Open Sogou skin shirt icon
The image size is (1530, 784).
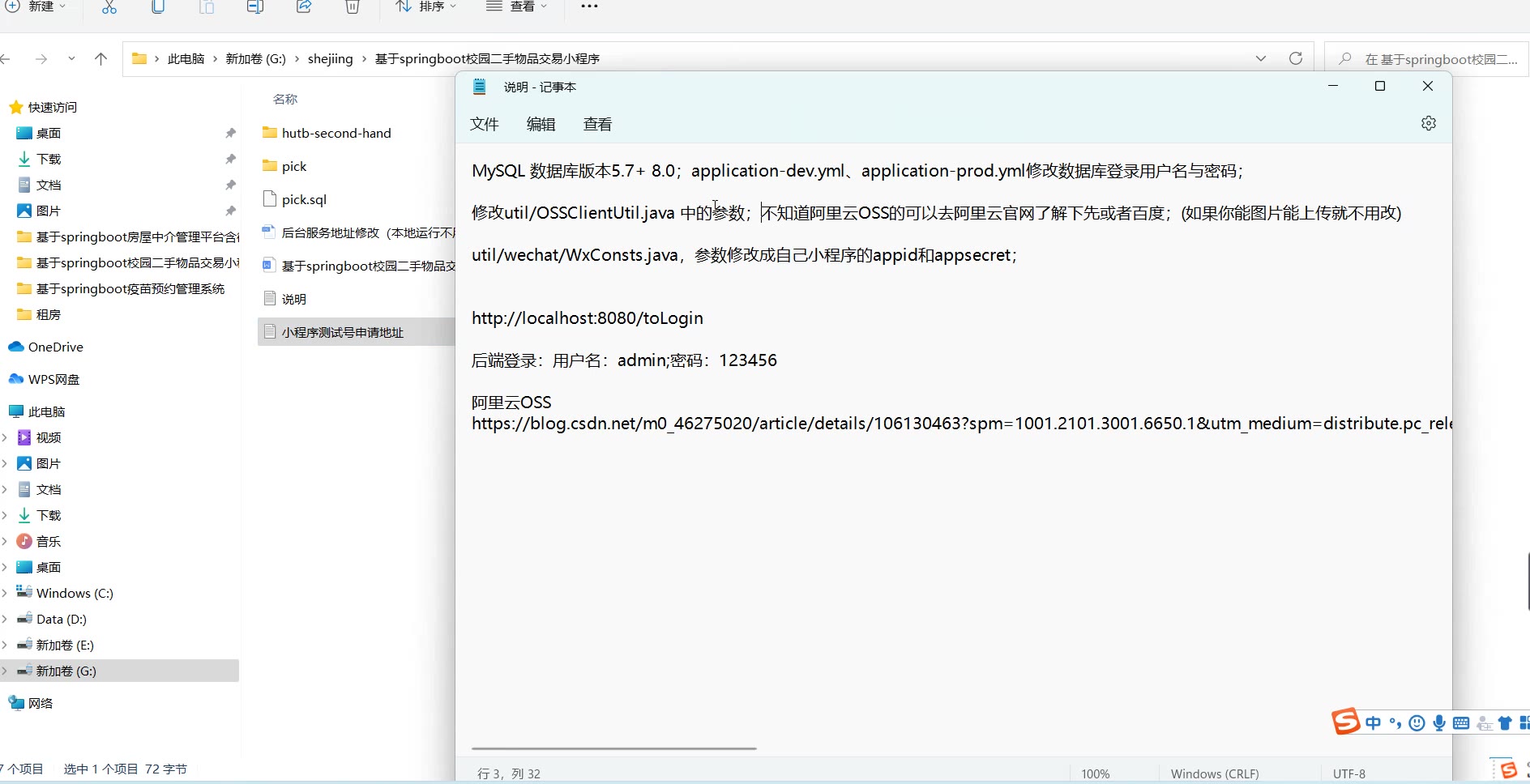click(x=1505, y=723)
